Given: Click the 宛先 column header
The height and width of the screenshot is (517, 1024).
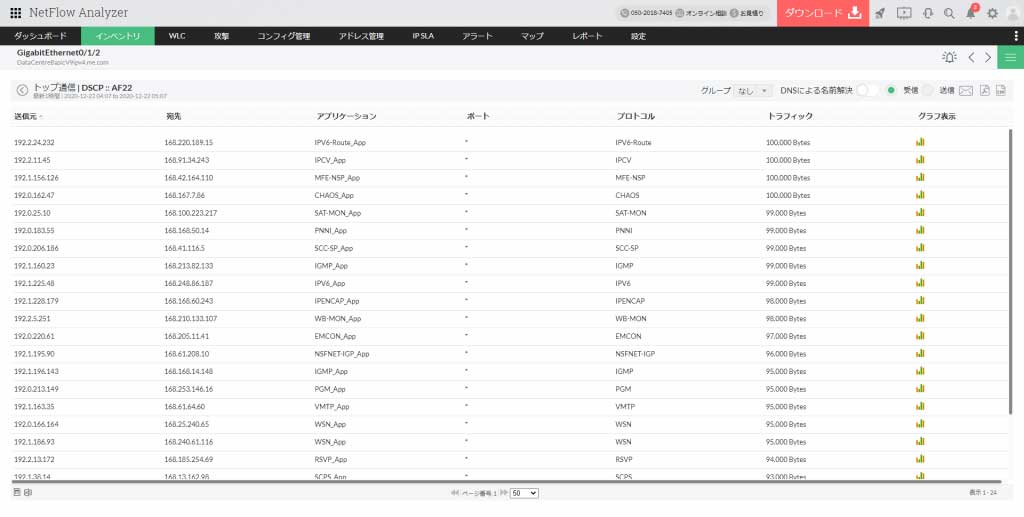Looking at the screenshot, I should coord(173,116).
